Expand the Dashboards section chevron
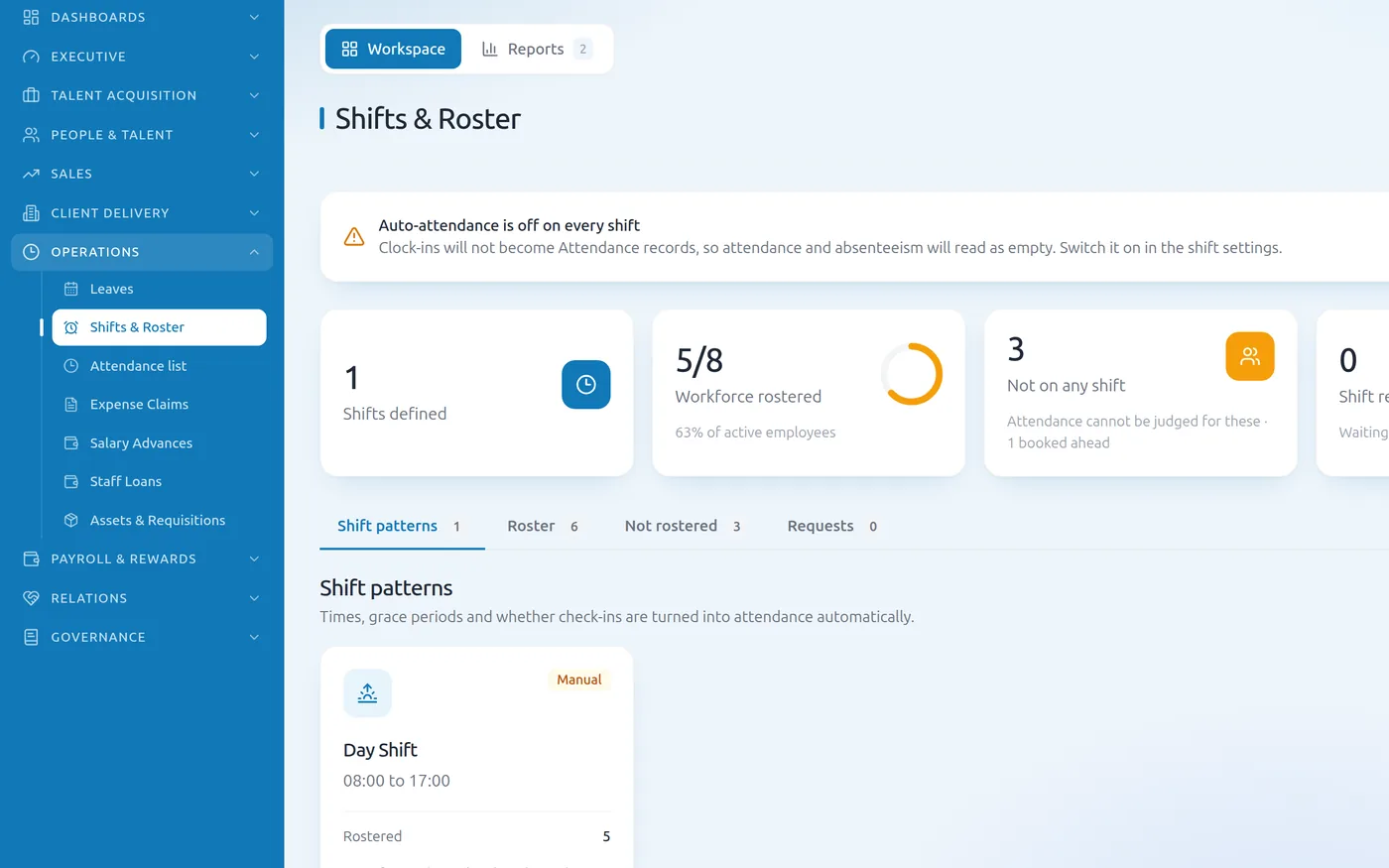Viewport: 1389px width, 868px height. point(254,17)
